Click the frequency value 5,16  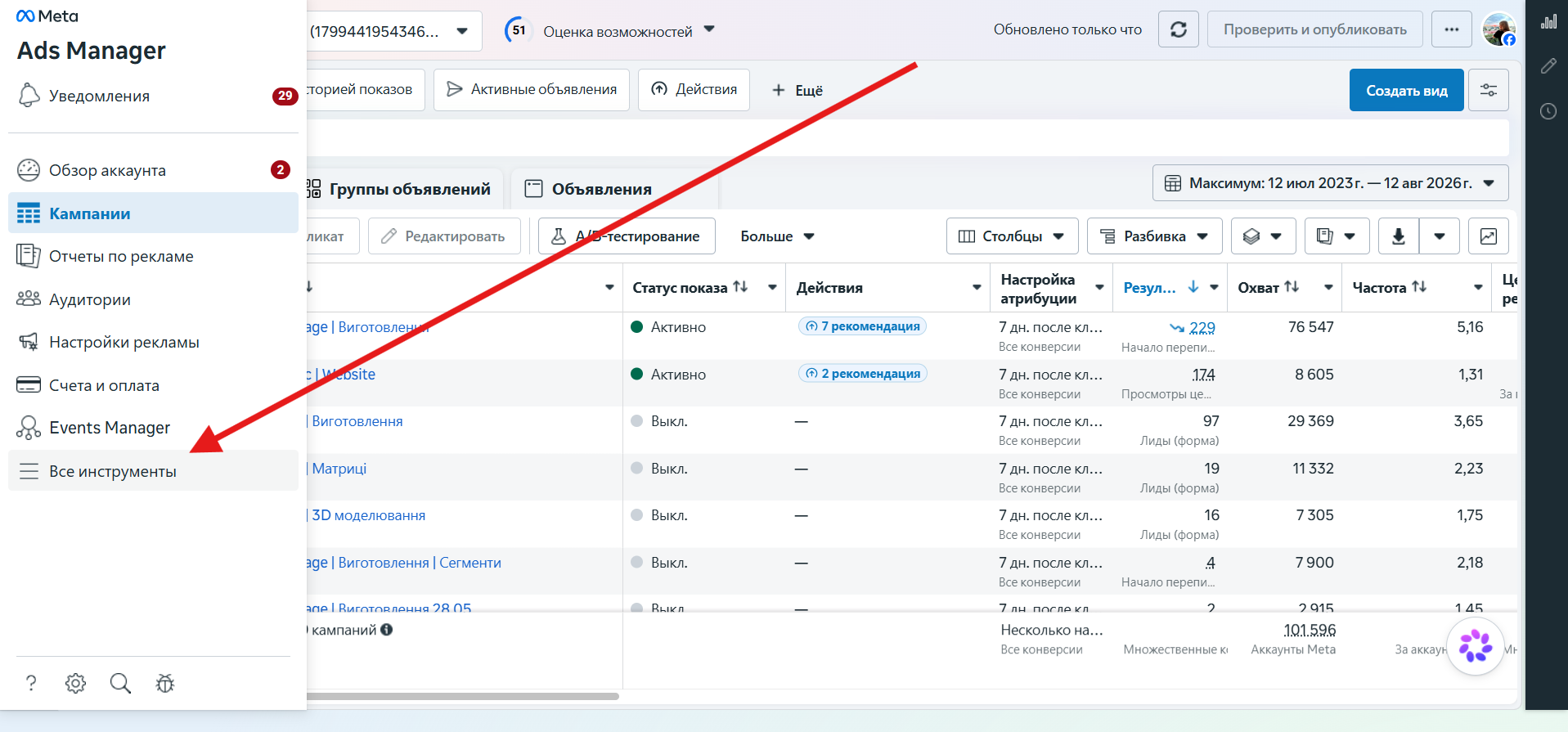pyautogui.click(x=1470, y=327)
